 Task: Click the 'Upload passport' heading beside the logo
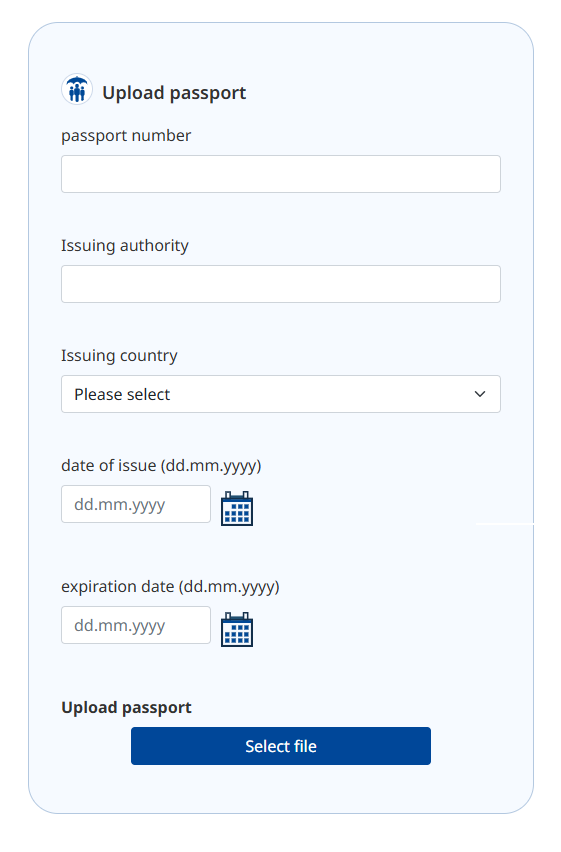174,93
